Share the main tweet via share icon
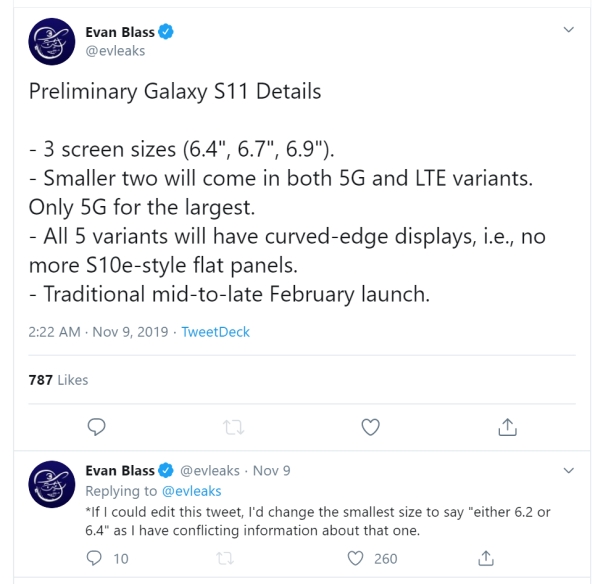 tap(505, 427)
